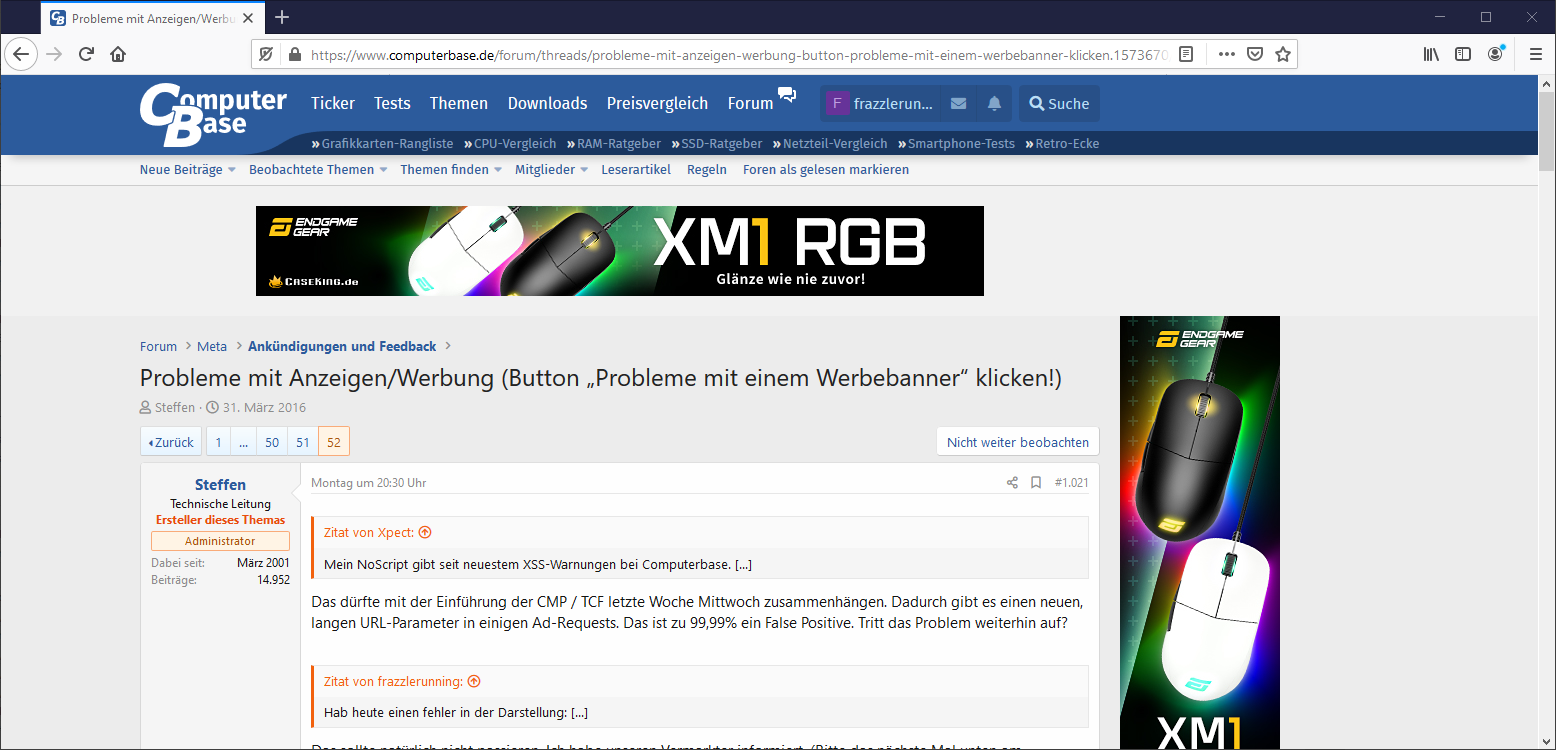Click the browser address bar URL

[738, 54]
